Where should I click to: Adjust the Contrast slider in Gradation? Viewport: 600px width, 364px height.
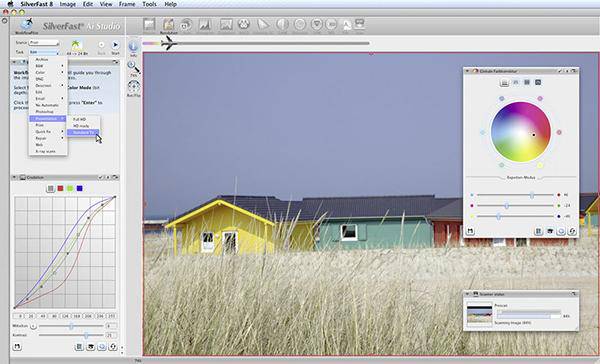click(86, 335)
